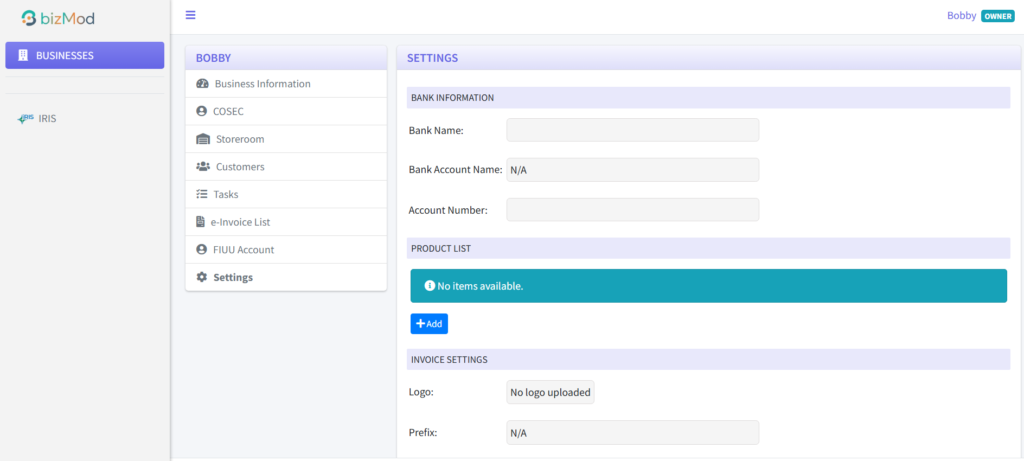Click the No logo uploaded box
The image size is (1024, 461).
pos(550,392)
